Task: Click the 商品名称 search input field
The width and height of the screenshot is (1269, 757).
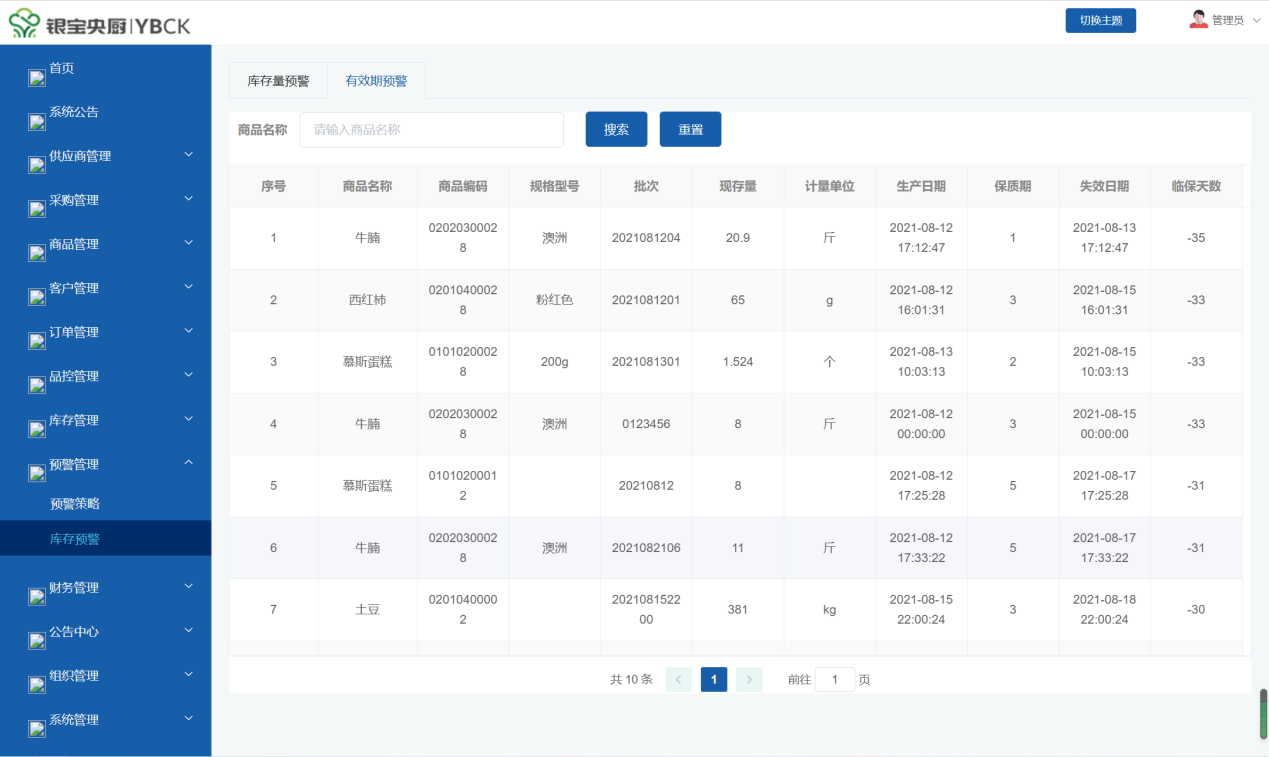Action: (x=431, y=130)
